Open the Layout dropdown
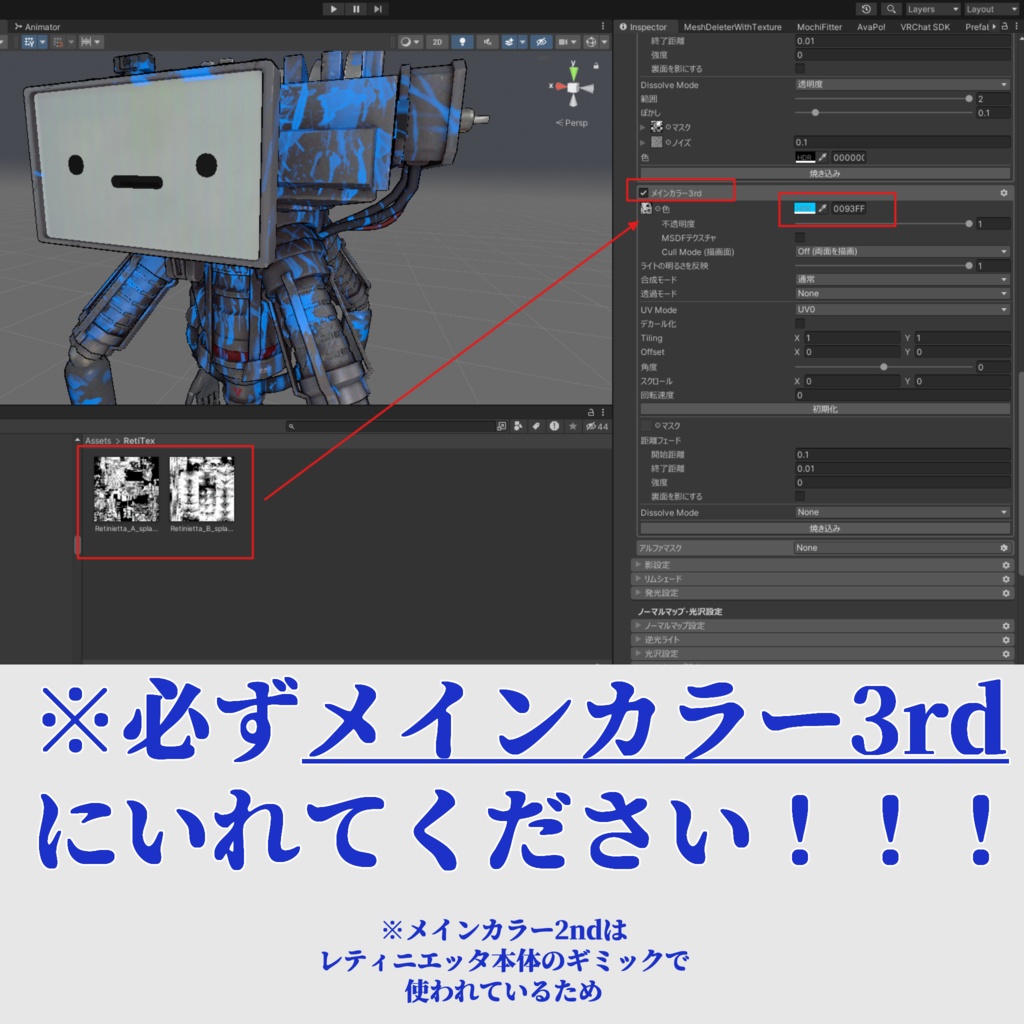This screenshot has height=1024, width=1024. 991,9
